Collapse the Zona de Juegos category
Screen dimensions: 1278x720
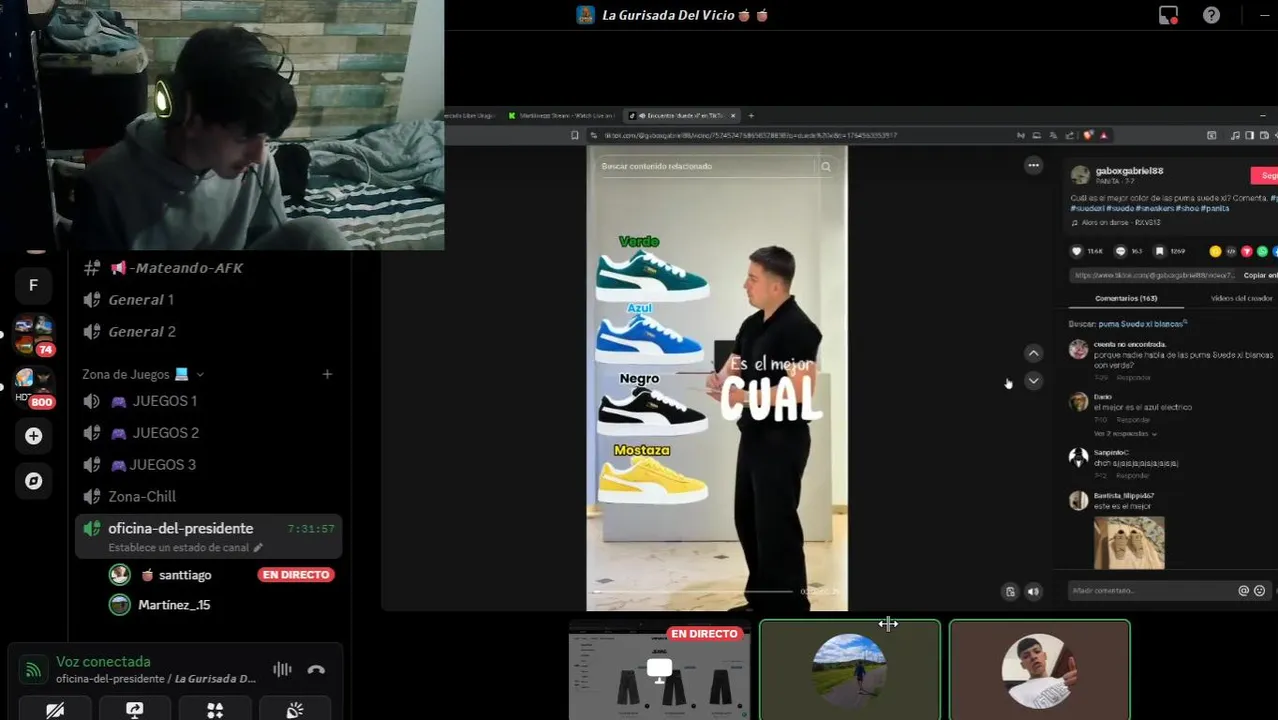click(x=142, y=374)
